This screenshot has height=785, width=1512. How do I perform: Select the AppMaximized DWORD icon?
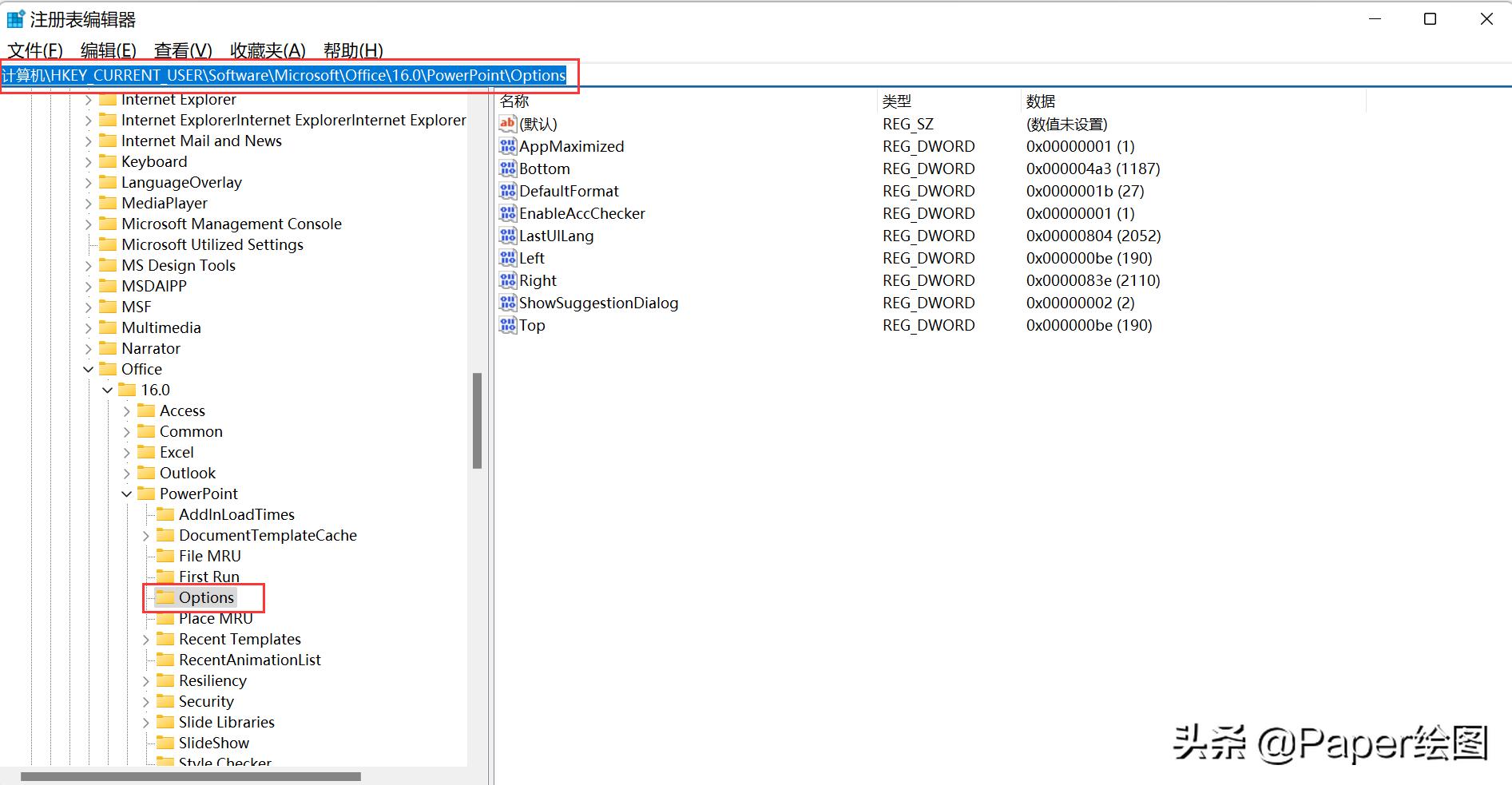click(x=508, y=146)
